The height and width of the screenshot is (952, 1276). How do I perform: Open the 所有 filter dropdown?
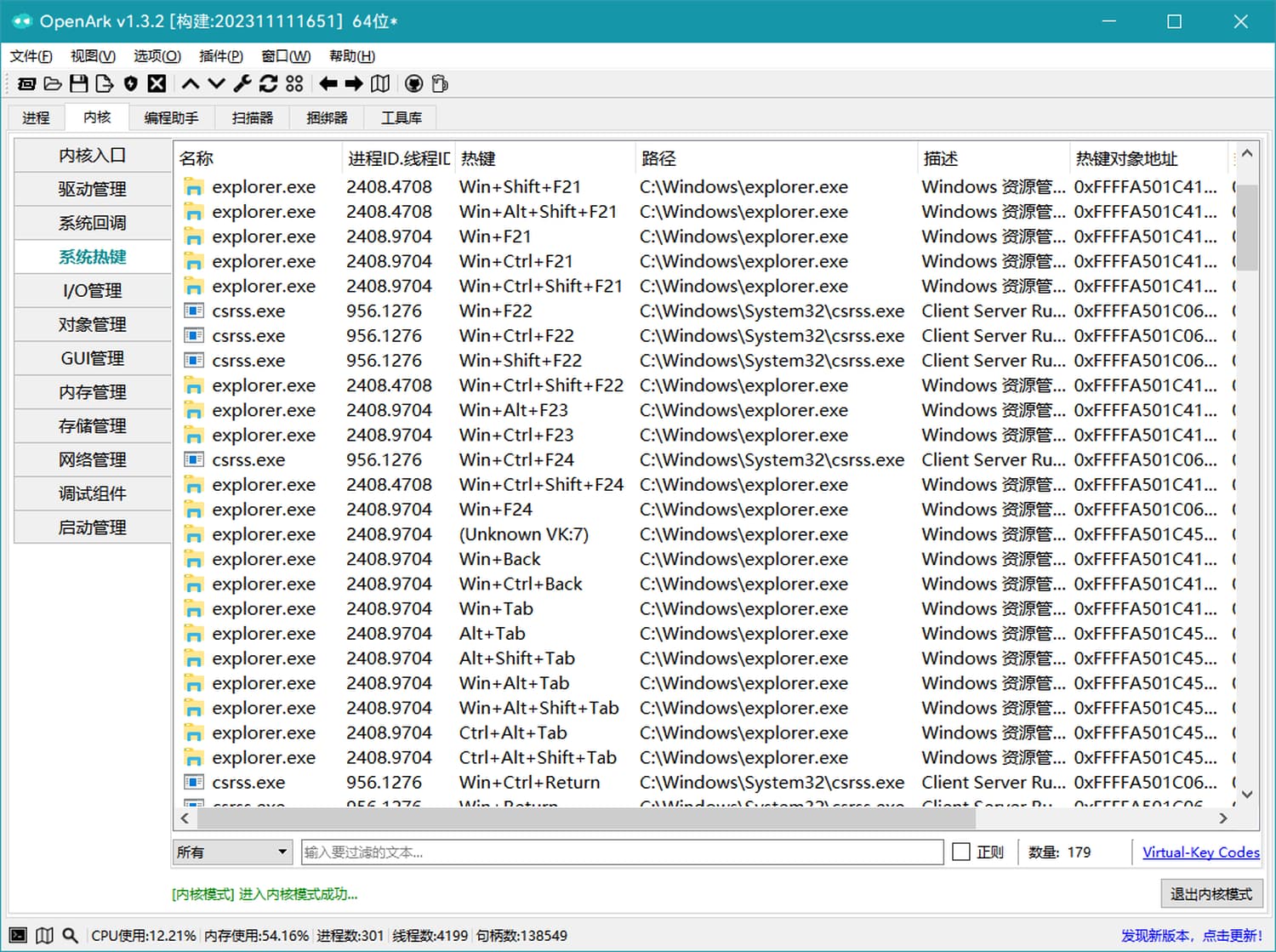pos(233,852)
